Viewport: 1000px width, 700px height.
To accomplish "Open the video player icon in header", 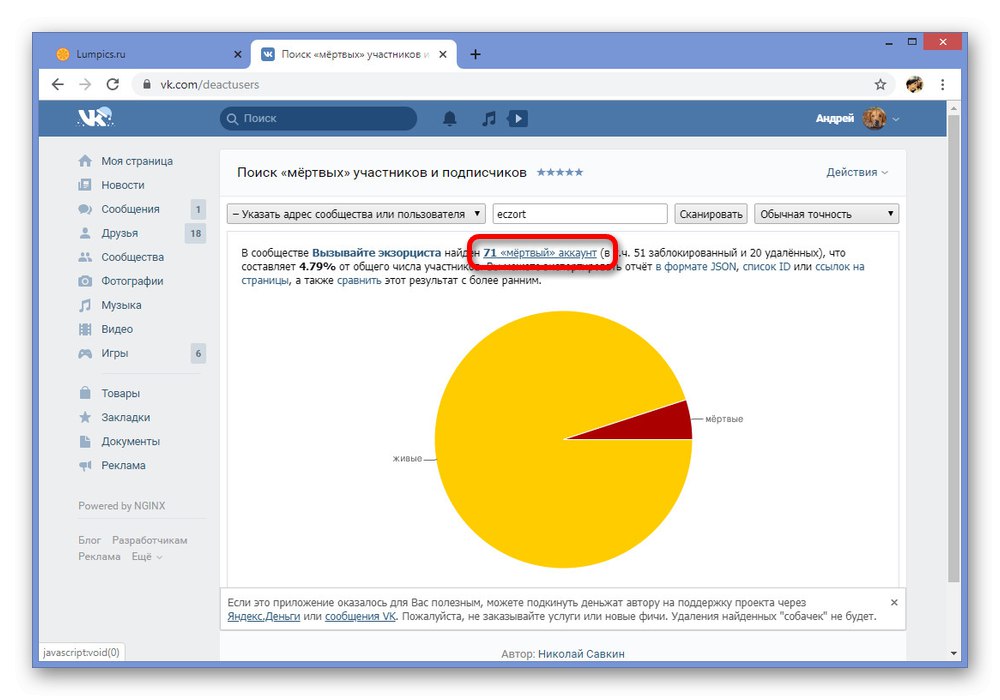I will (x=517, y=119).
